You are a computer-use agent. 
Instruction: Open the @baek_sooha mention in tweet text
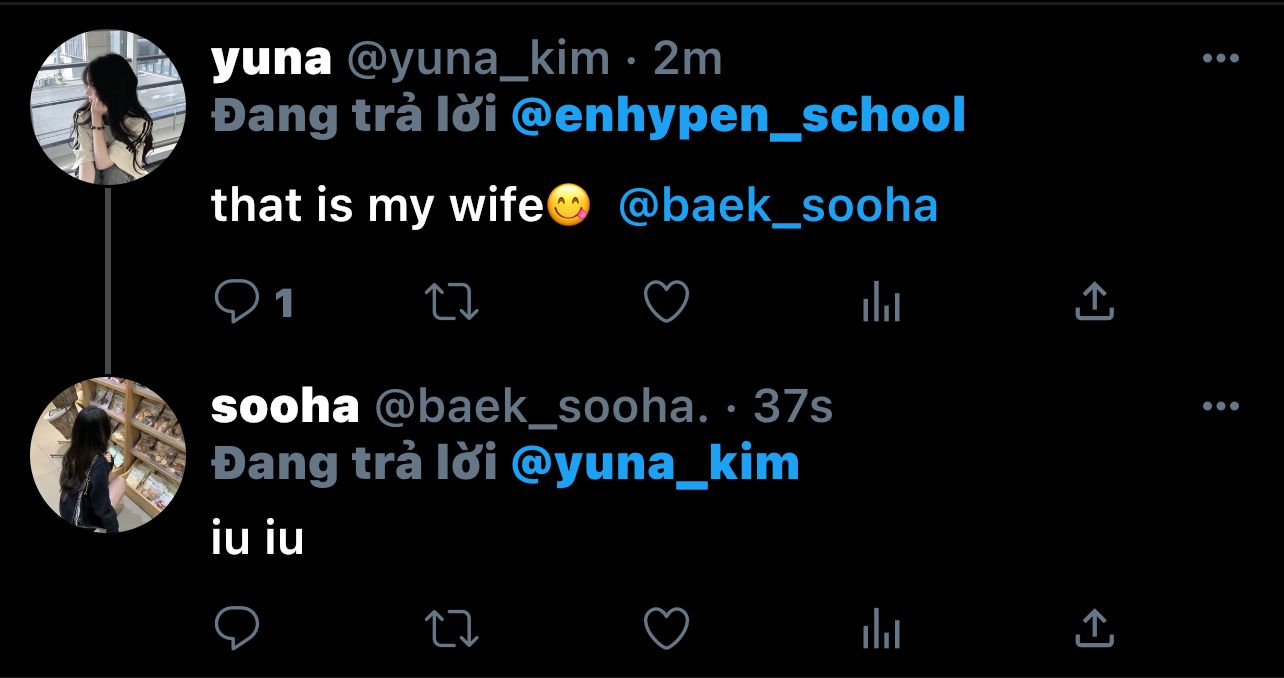[x=778, y=207]
